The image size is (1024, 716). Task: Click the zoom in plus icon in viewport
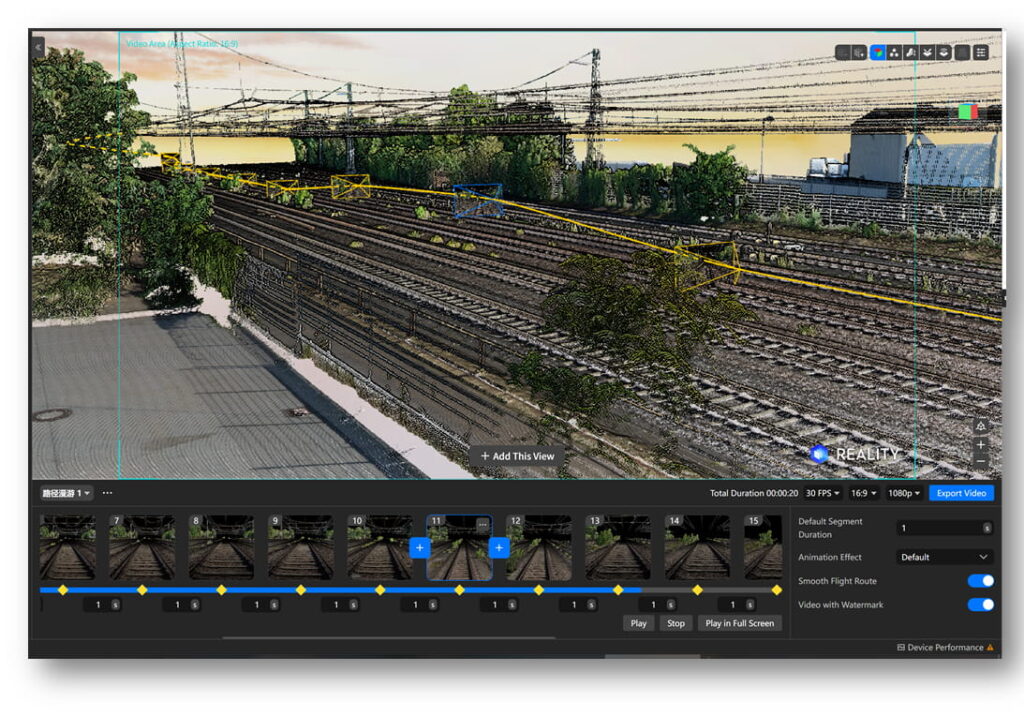(981, 444)
